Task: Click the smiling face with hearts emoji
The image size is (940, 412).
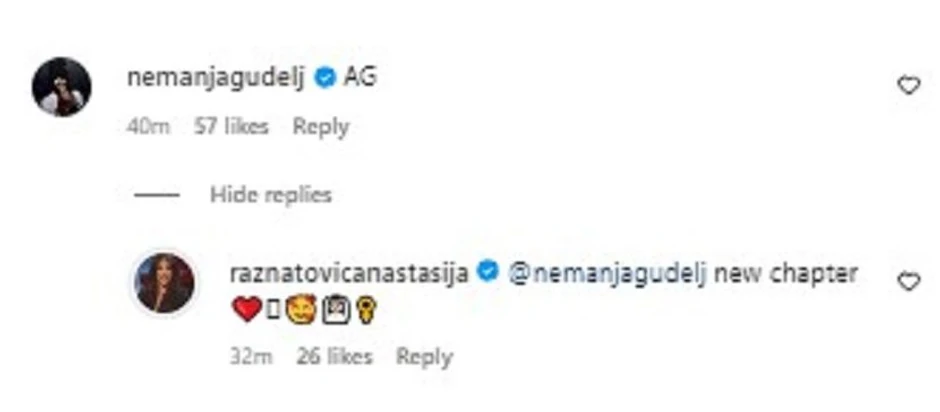Action: pyautogui.click(x=303, y=311)
